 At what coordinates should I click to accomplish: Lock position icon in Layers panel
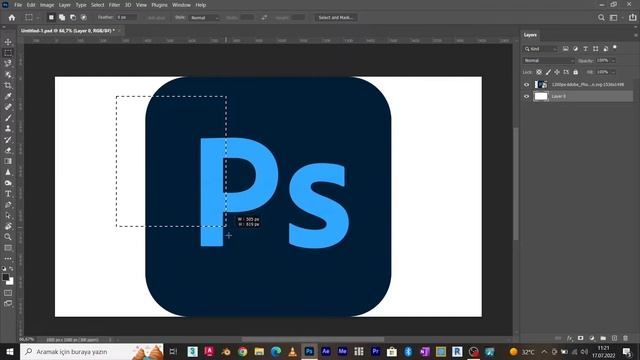coord(557,72)
